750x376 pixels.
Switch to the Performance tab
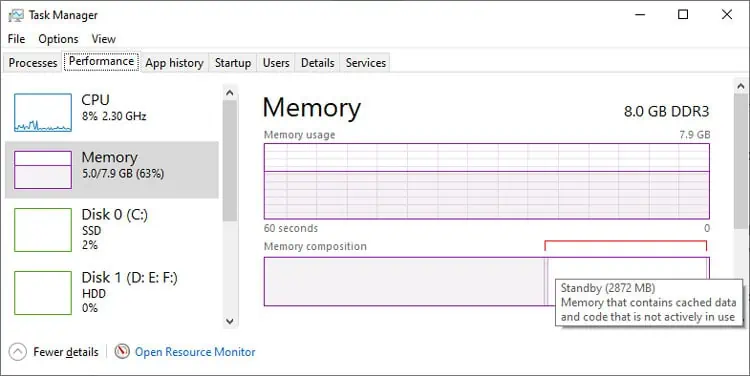pos(101,62)
